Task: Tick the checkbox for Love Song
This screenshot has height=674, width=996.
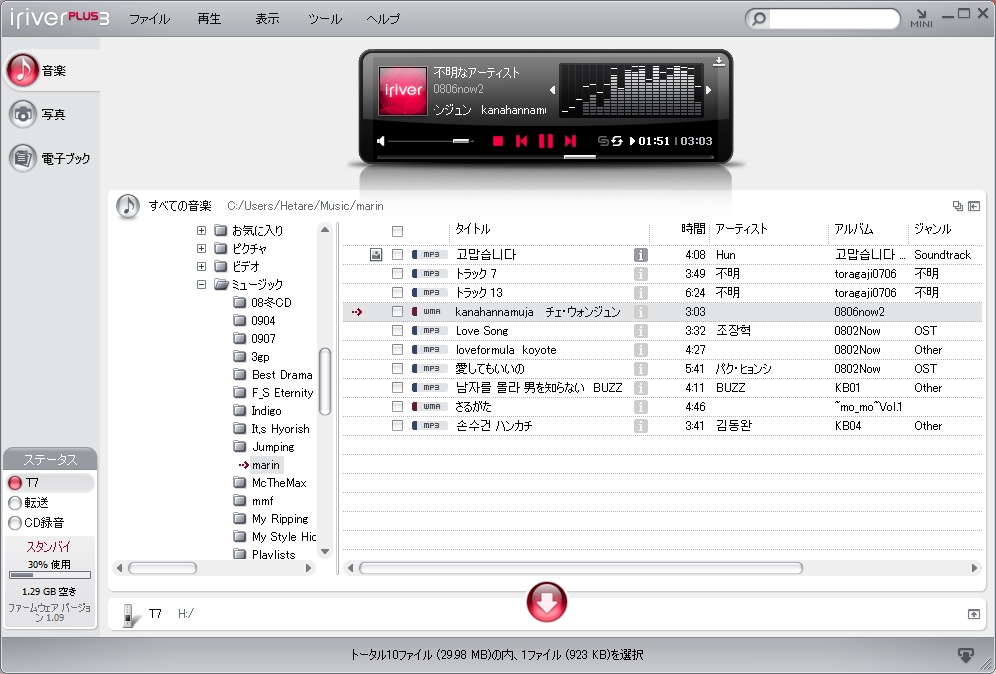Action: click(x=398, y=331)
